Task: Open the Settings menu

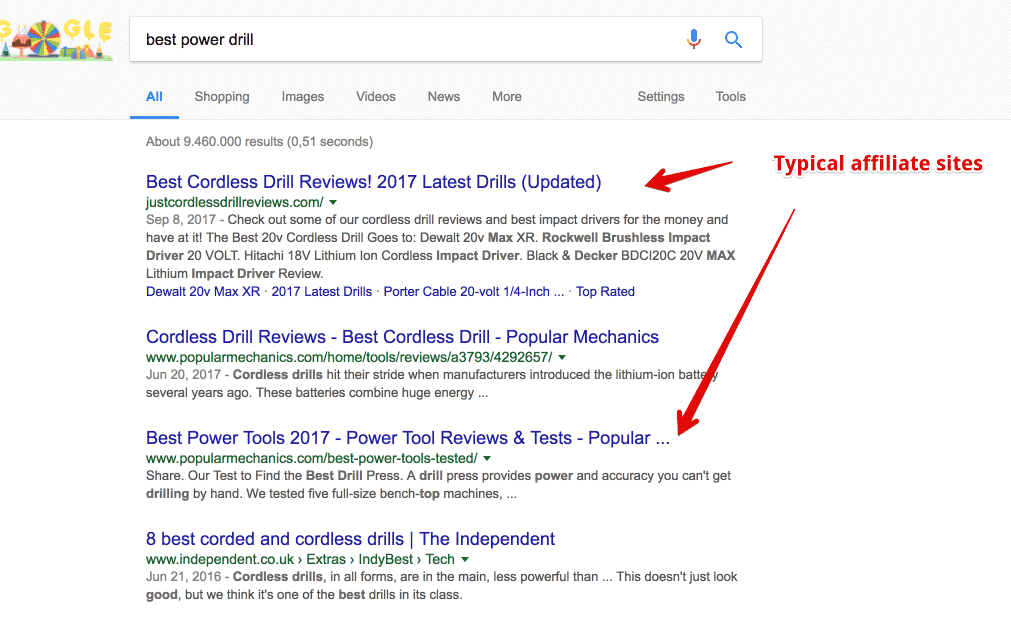Action: pos(661,97)
